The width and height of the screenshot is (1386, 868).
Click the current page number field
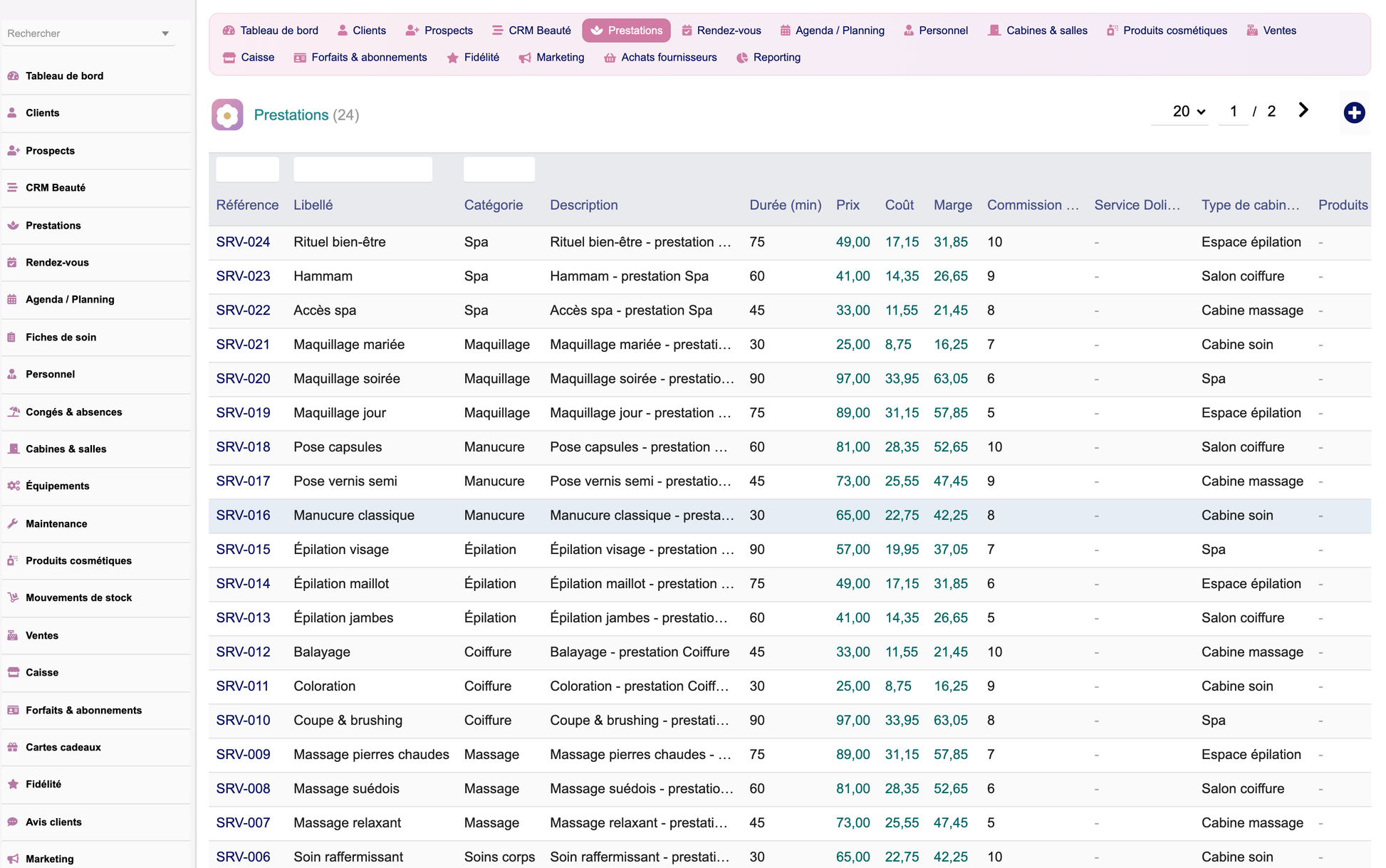coord(1233,111)
